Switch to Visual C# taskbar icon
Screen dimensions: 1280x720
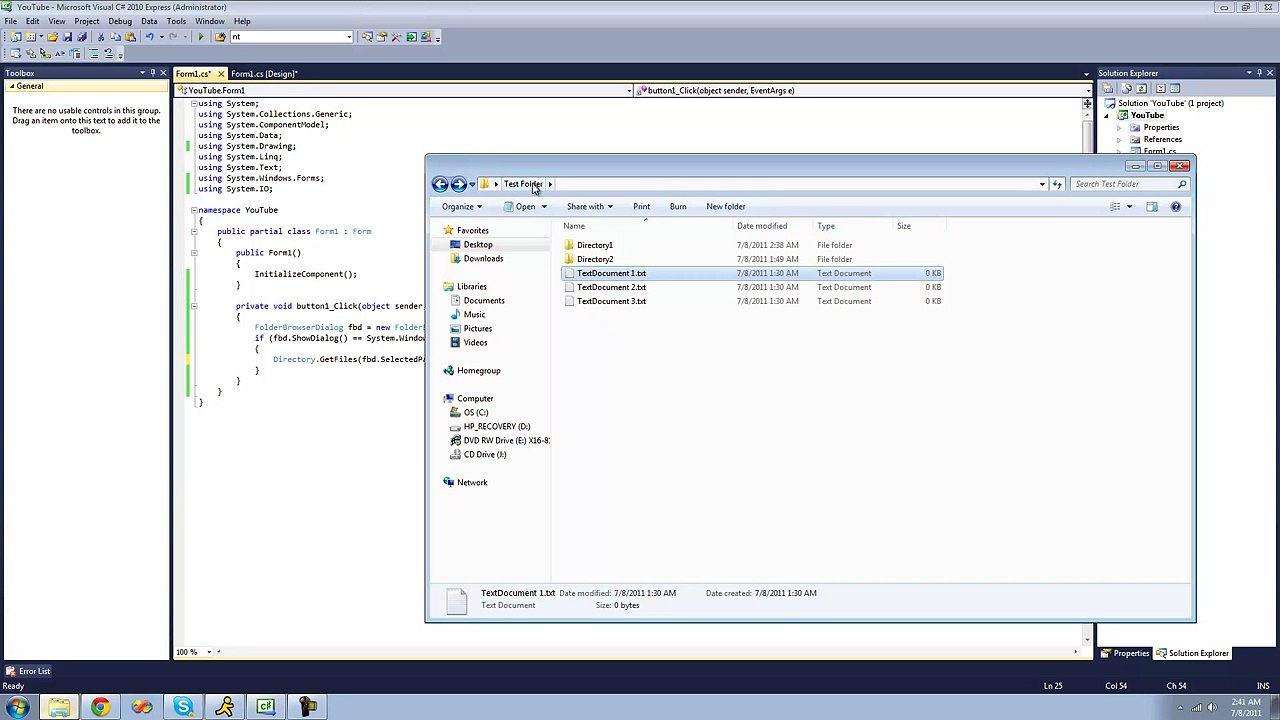266,707
